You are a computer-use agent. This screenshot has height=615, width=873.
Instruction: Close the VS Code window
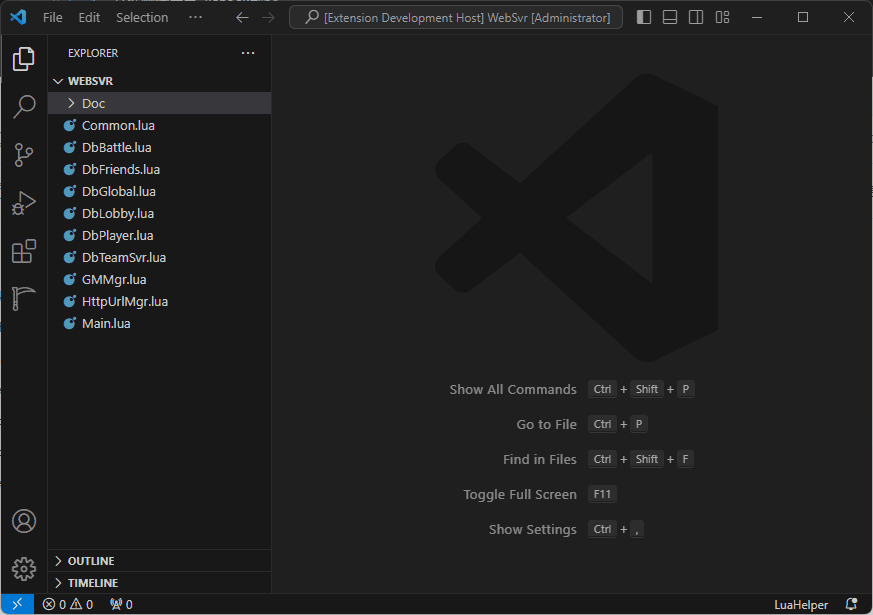(x=849, y=18)
